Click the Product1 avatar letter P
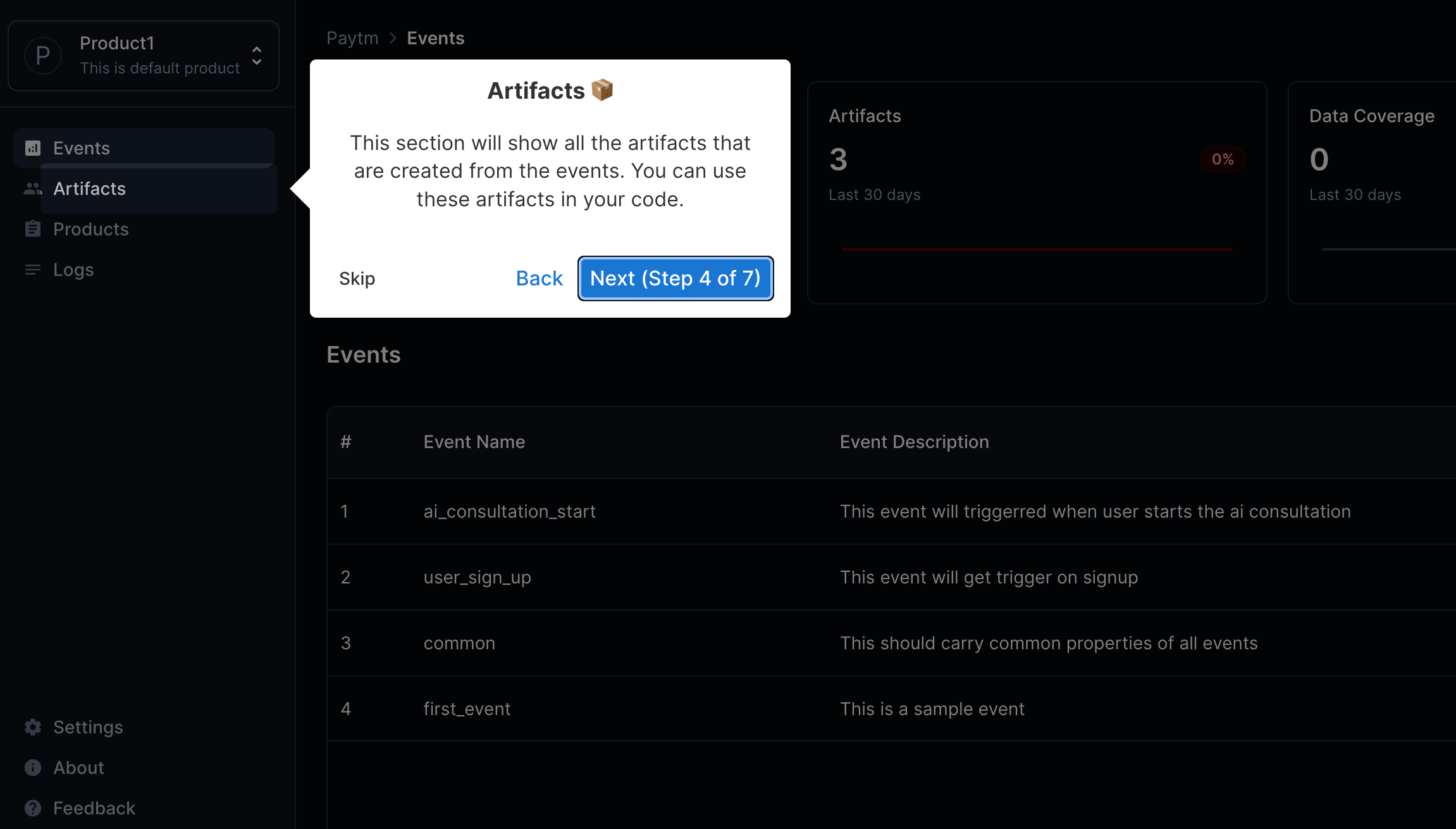Viewport: 1456px width, 829px height. coord(43,56)
